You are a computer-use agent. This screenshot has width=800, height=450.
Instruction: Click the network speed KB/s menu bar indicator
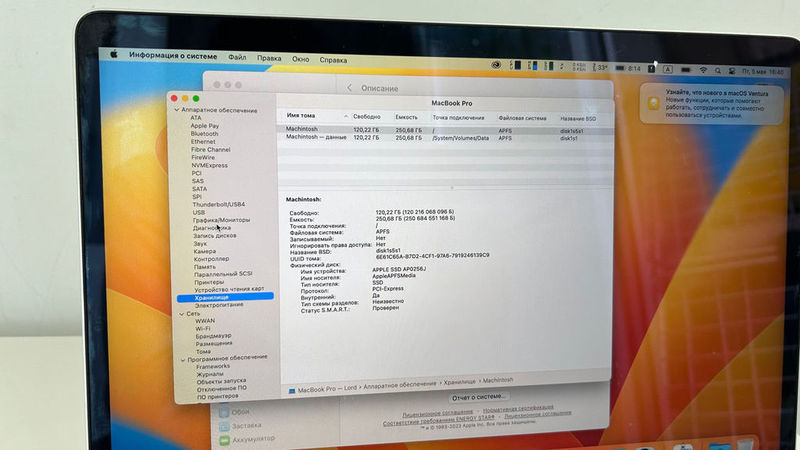click(x=579, y=67)
